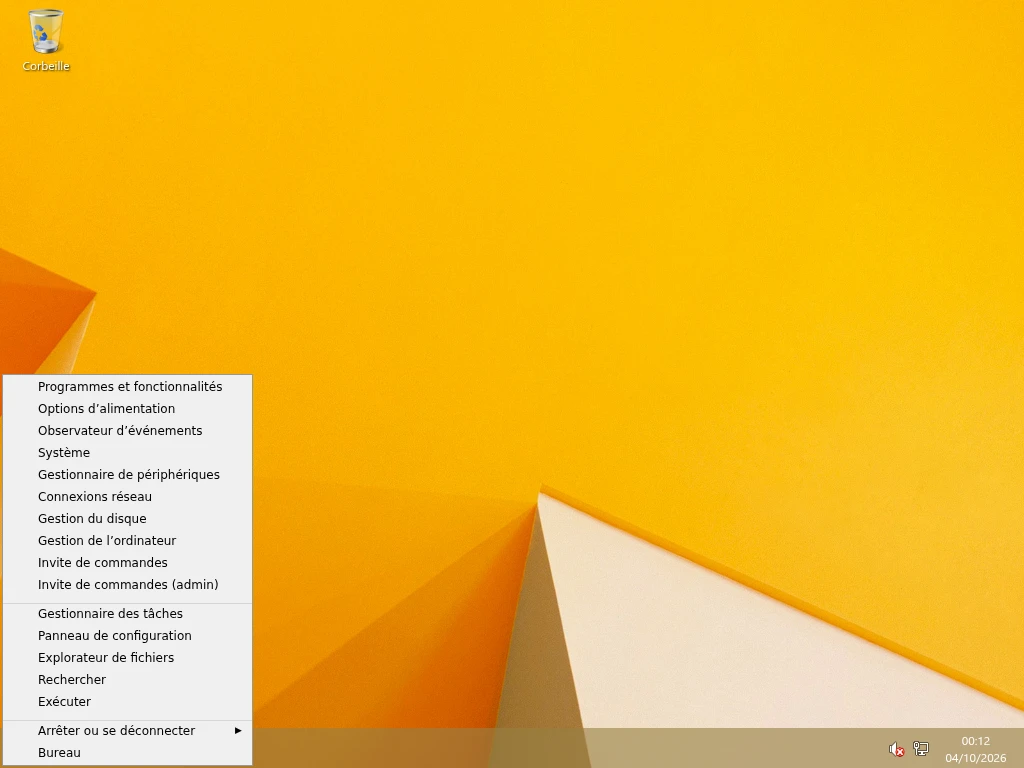Open the Corbeille recycle bin icon
The width and height of the screenshot is (1024, 768).
(46, 40)
